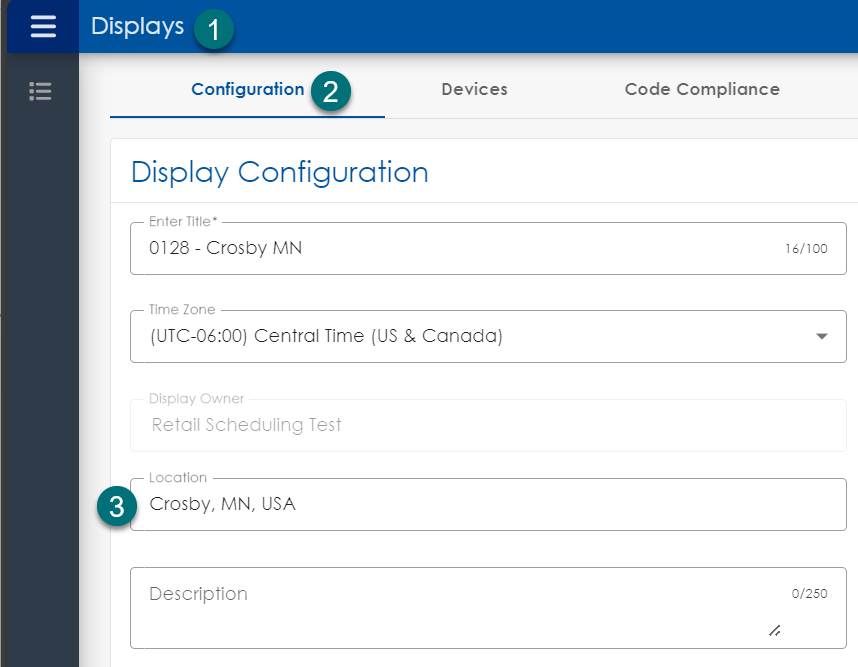The width and height of the screenshot is (858, 667).
Task: Click the numbered badge 3 beside Location
Action: tap(116, 507)
